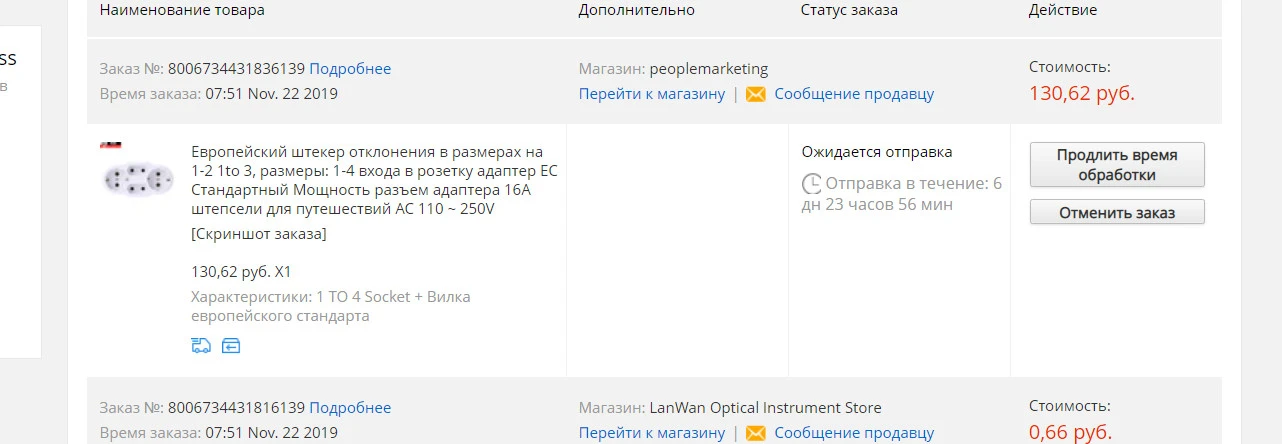This screenshot has width=1282, height=444.
Task: Click the clock icon beside shipment countdown
Action: [x=812, y=184]
